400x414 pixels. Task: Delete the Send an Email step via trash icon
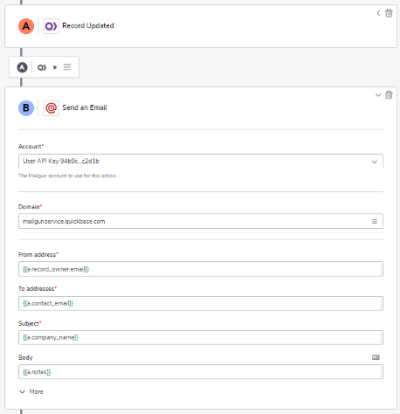point(389,95)
